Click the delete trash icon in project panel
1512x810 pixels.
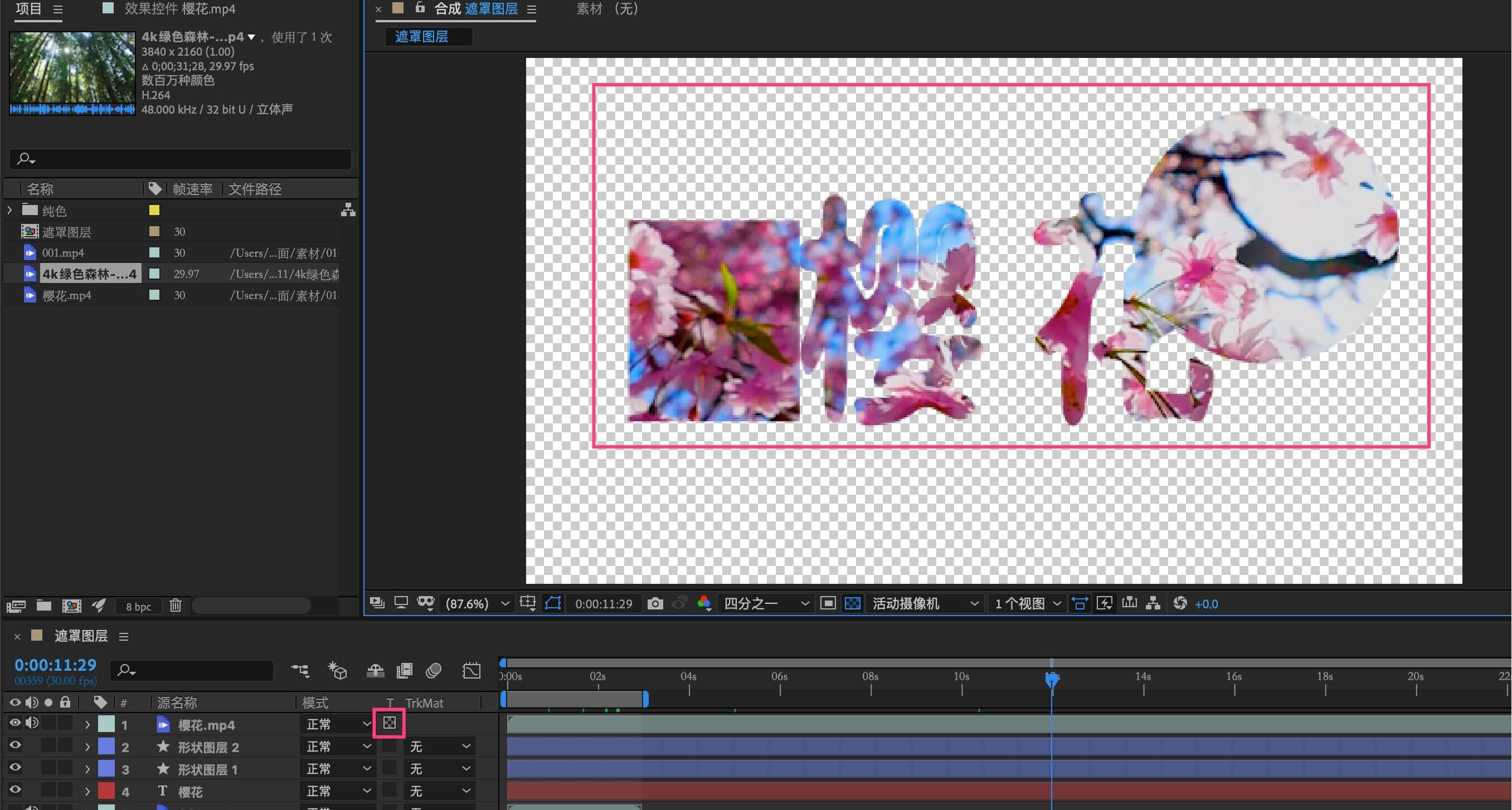click(176, 606)
